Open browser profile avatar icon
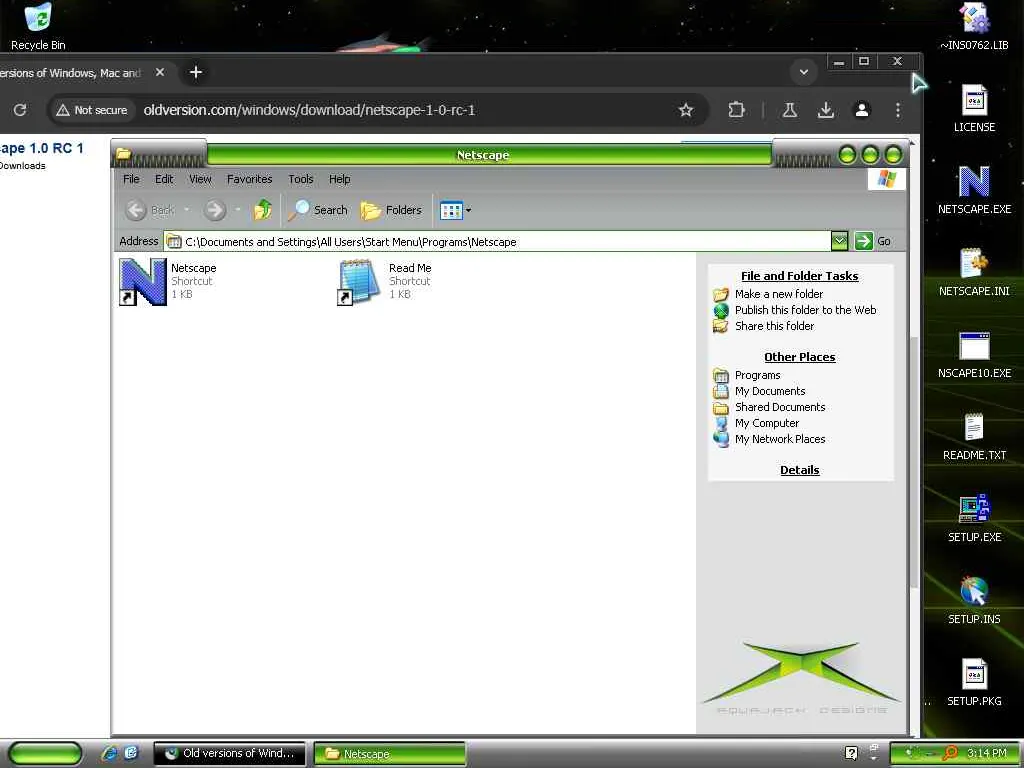 click(x=862, y=110)
